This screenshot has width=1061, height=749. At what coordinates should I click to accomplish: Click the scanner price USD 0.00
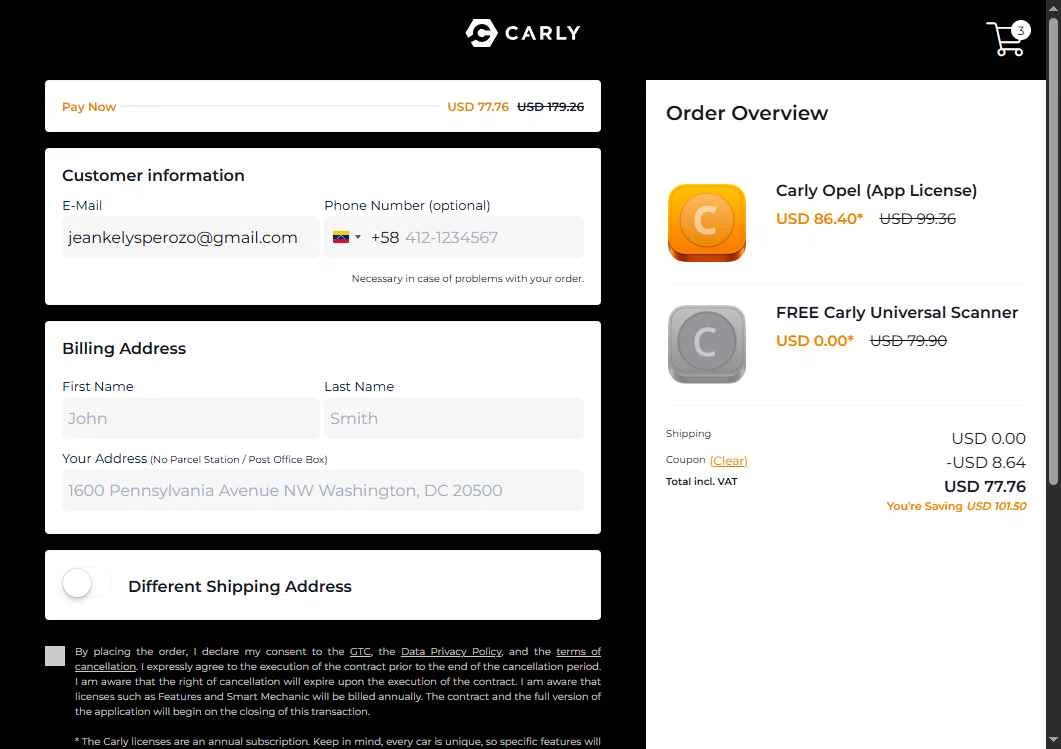coord(815,340)
